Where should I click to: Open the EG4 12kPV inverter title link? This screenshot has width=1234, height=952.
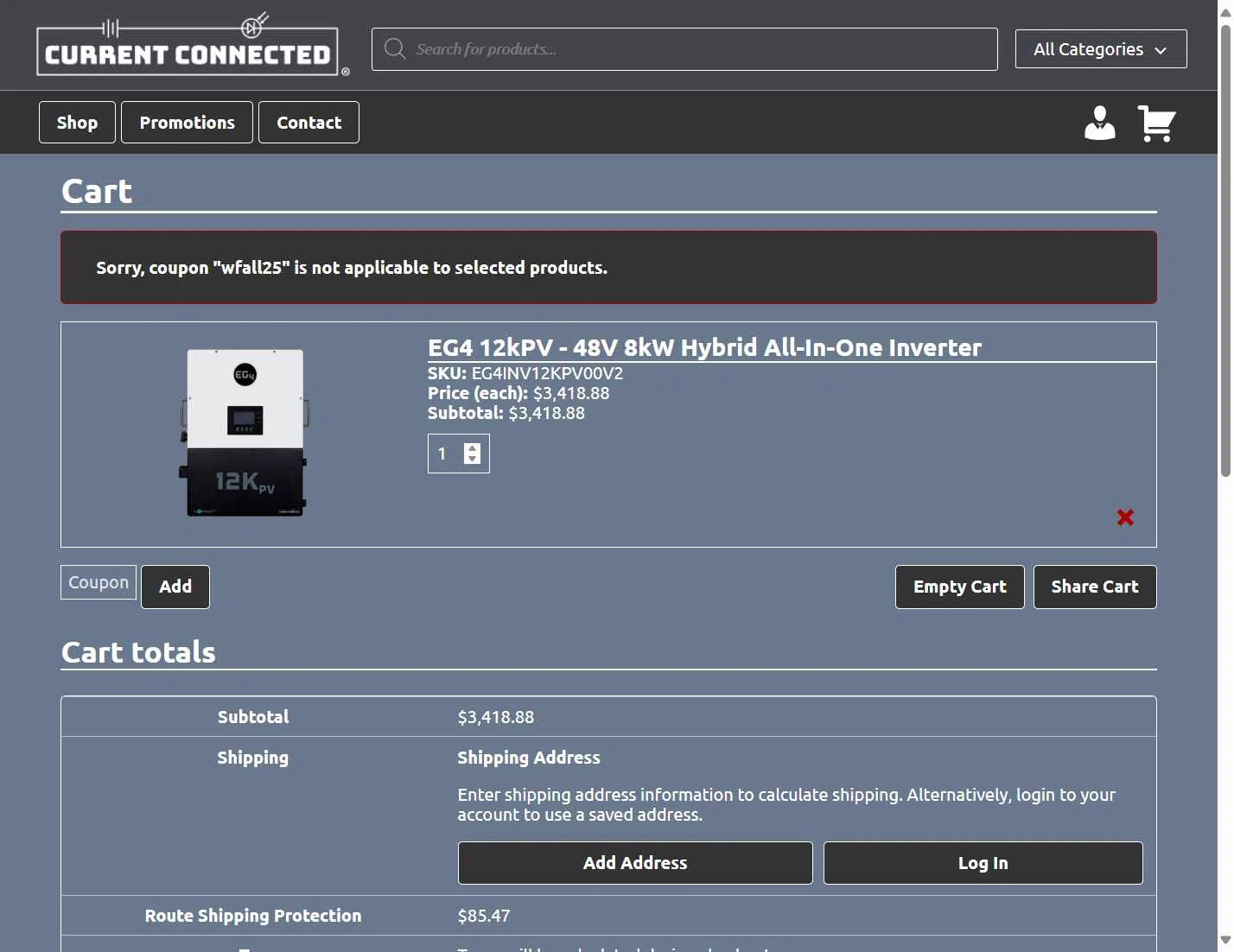coord(704,347)
